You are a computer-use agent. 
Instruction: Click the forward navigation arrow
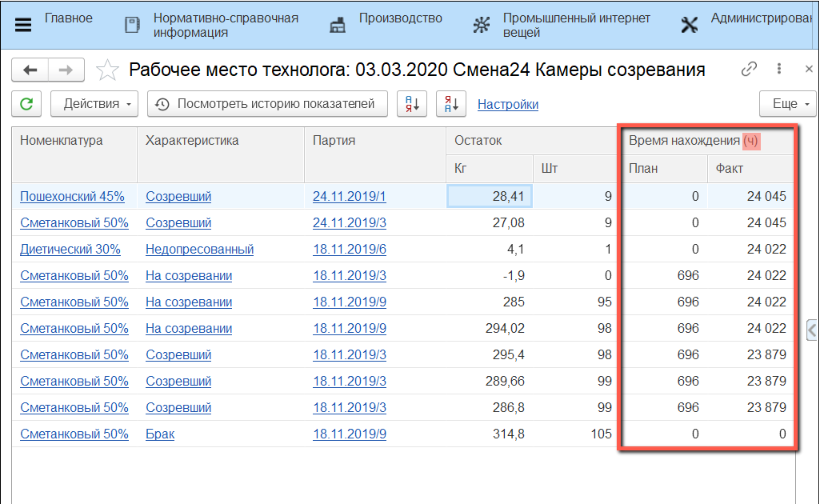coord(66,70)
